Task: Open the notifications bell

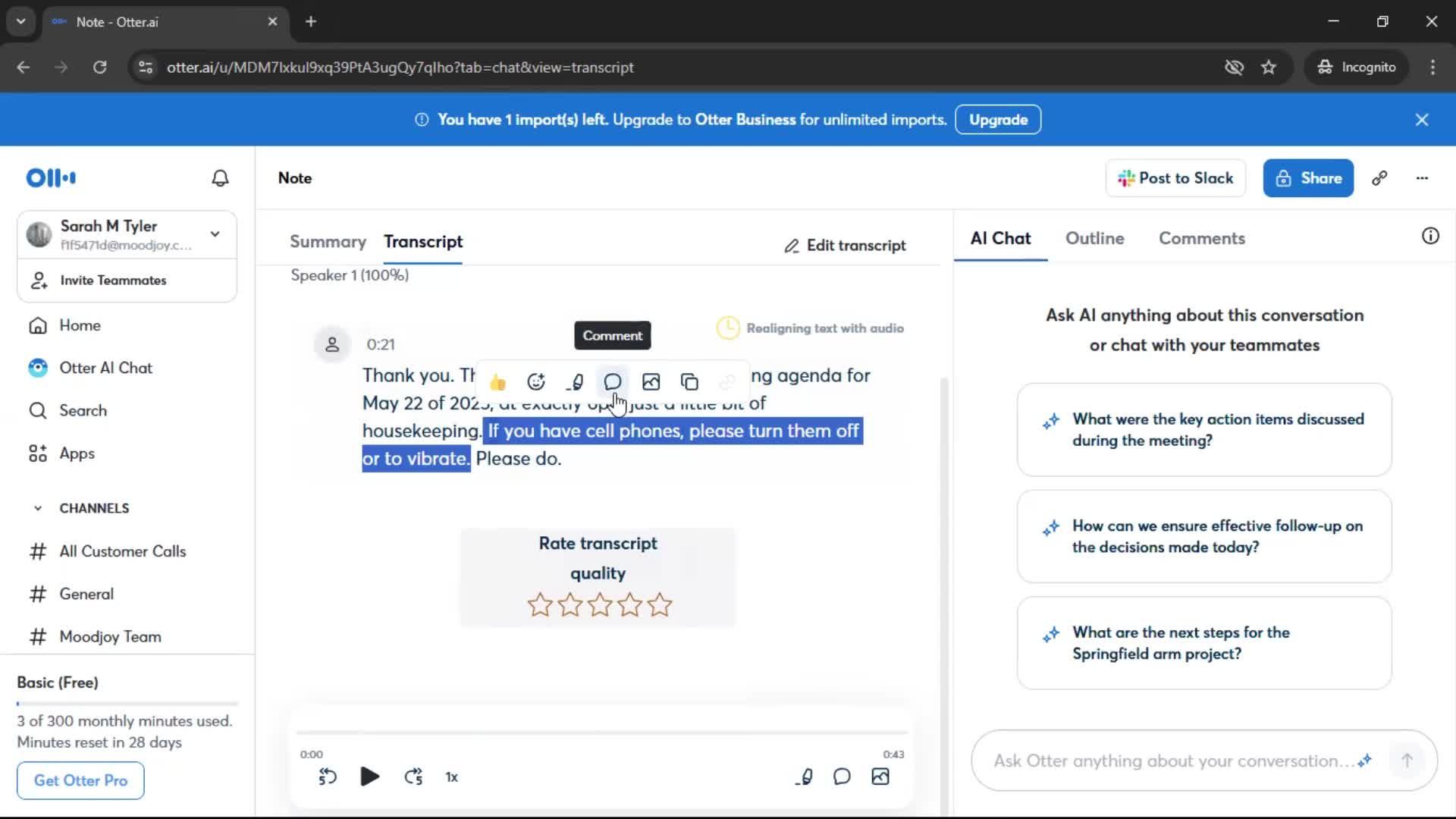Action: coord(220,178)
